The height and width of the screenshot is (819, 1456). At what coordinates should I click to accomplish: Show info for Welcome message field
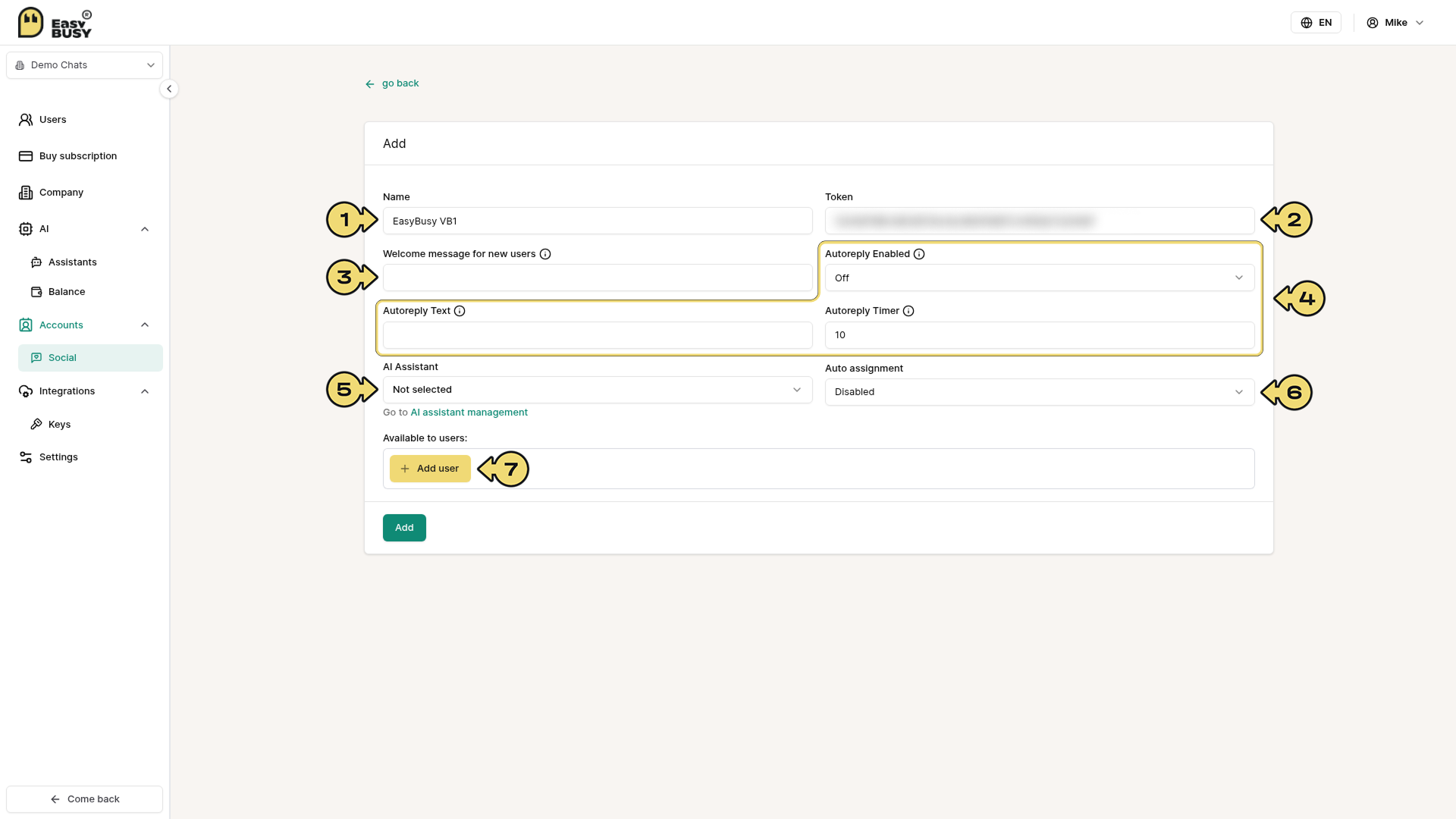click(x=545, y=254)
